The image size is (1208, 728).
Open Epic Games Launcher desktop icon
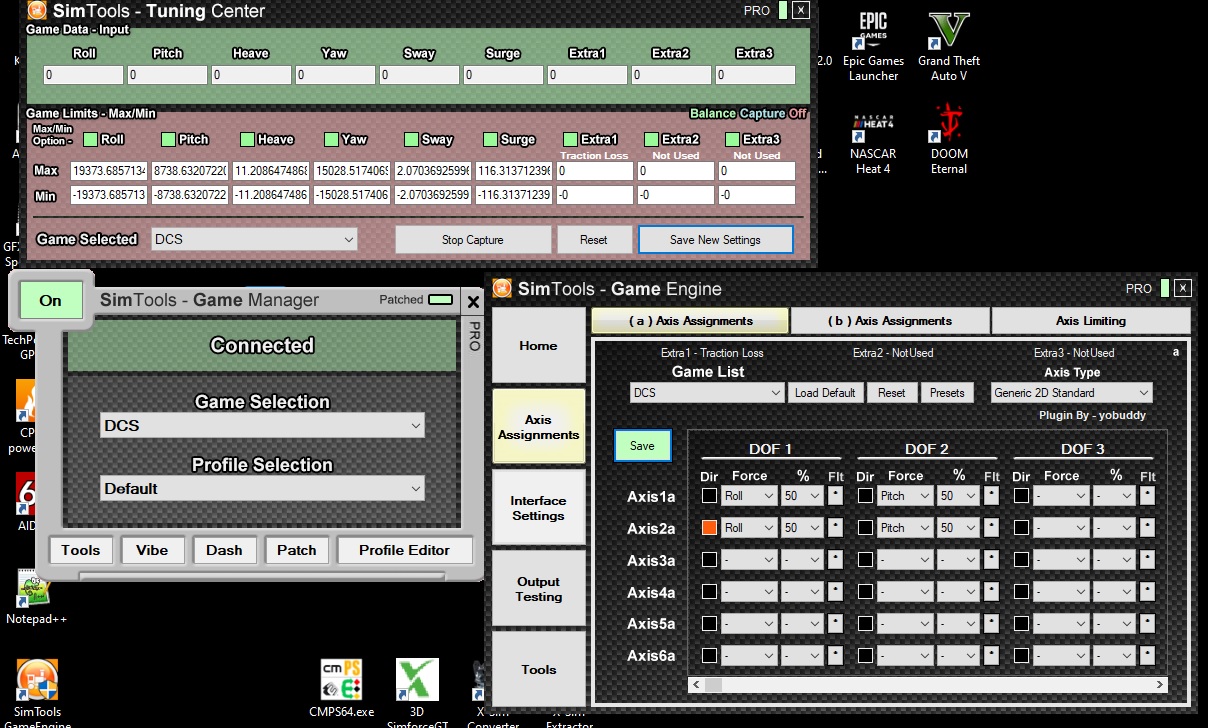[873, 46]
